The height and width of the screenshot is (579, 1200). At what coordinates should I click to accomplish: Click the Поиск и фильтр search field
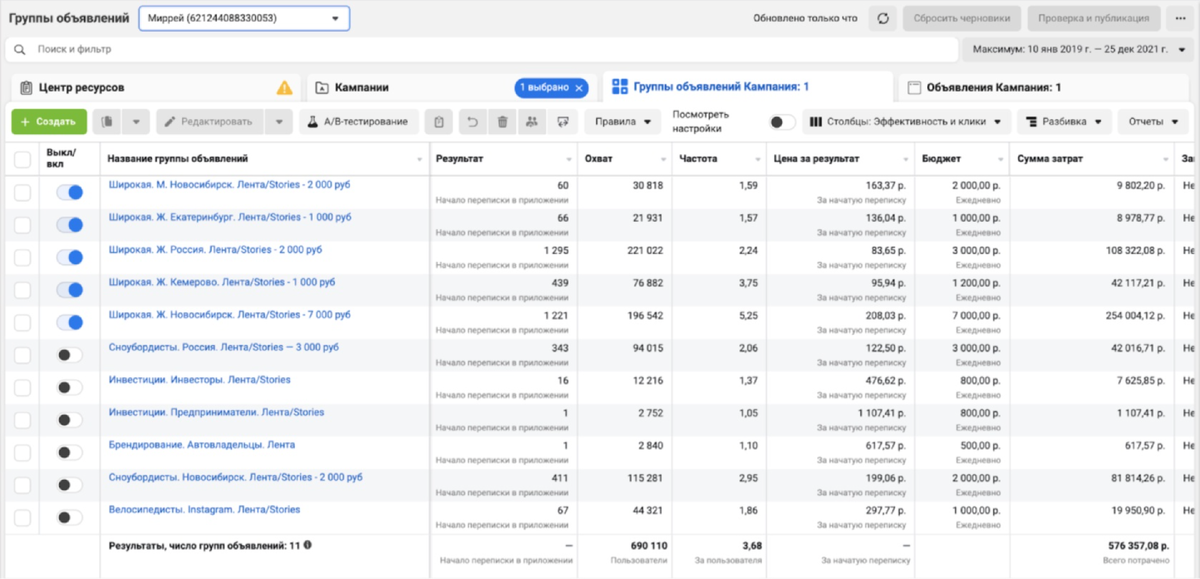click(480, 49)
